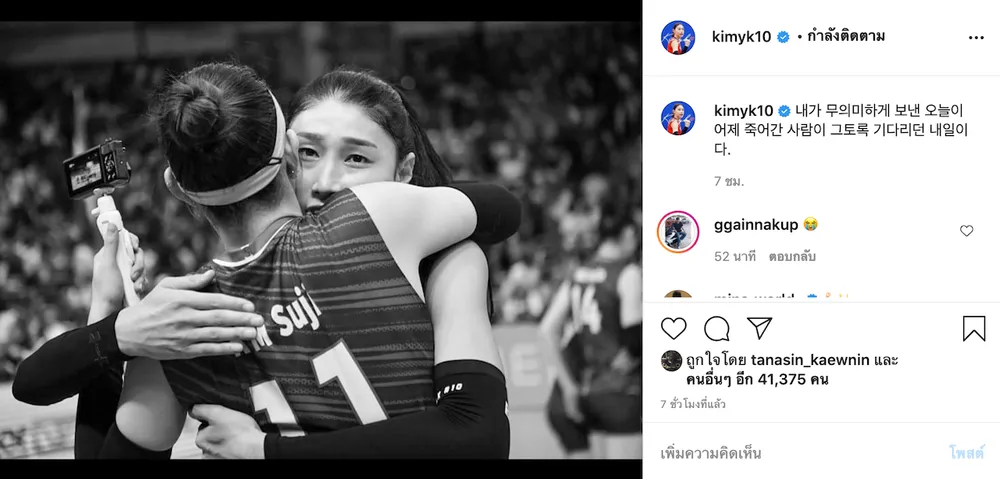The height and width of the screenshot is (479, 1000).
Task: Share post via paper plane icon
Action: tap(760, 328)
